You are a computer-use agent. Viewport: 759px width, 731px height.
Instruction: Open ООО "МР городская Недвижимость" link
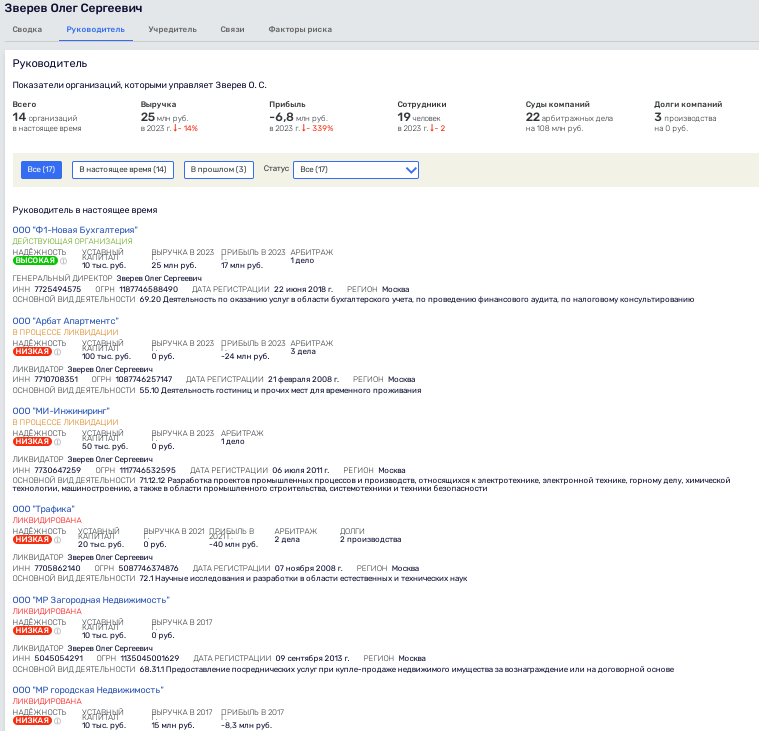point(88,690)
